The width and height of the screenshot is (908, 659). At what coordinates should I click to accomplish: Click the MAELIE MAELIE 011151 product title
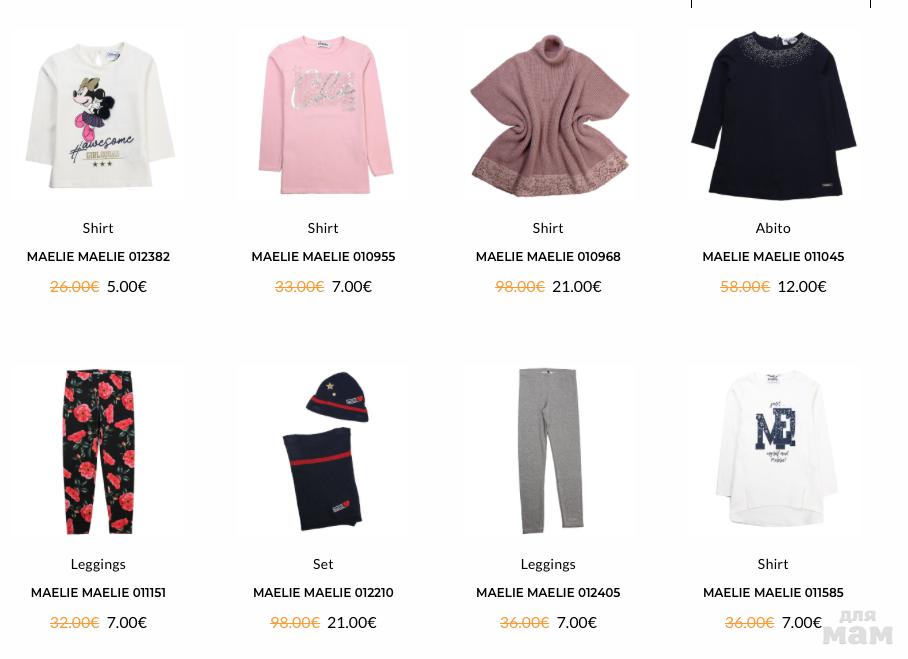pos(98,593)
